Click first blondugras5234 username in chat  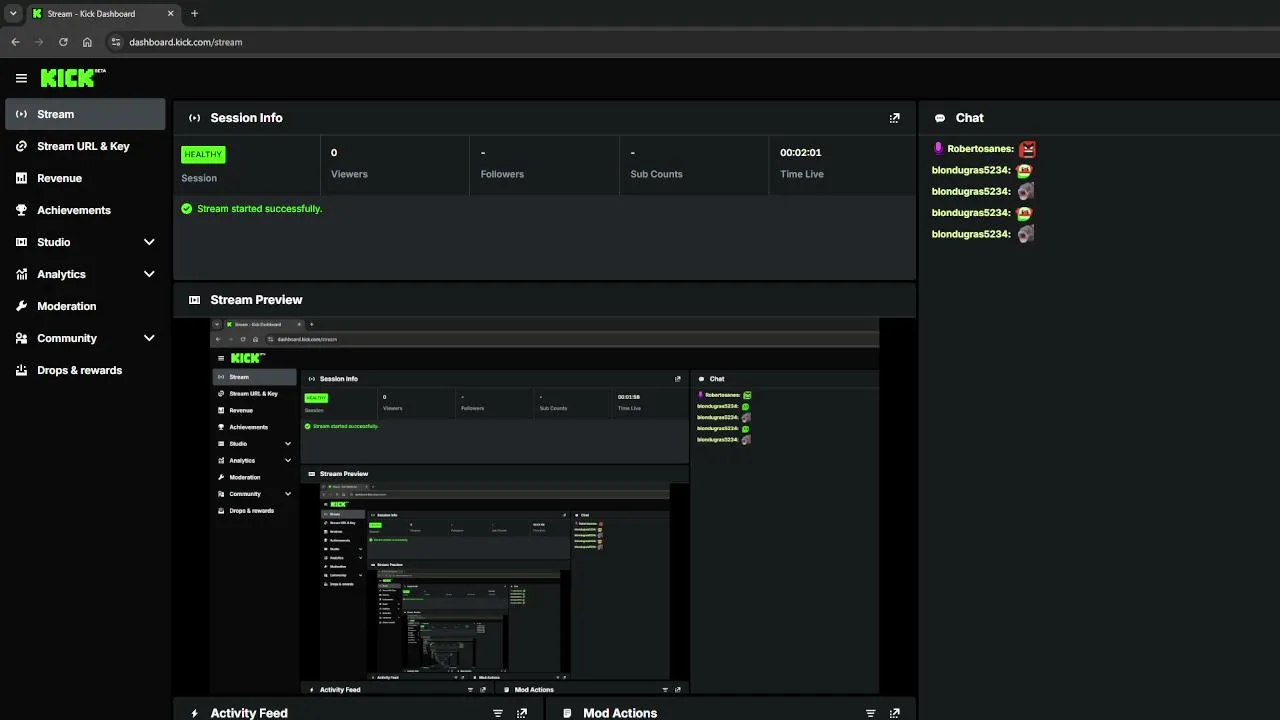coord(970,170)
